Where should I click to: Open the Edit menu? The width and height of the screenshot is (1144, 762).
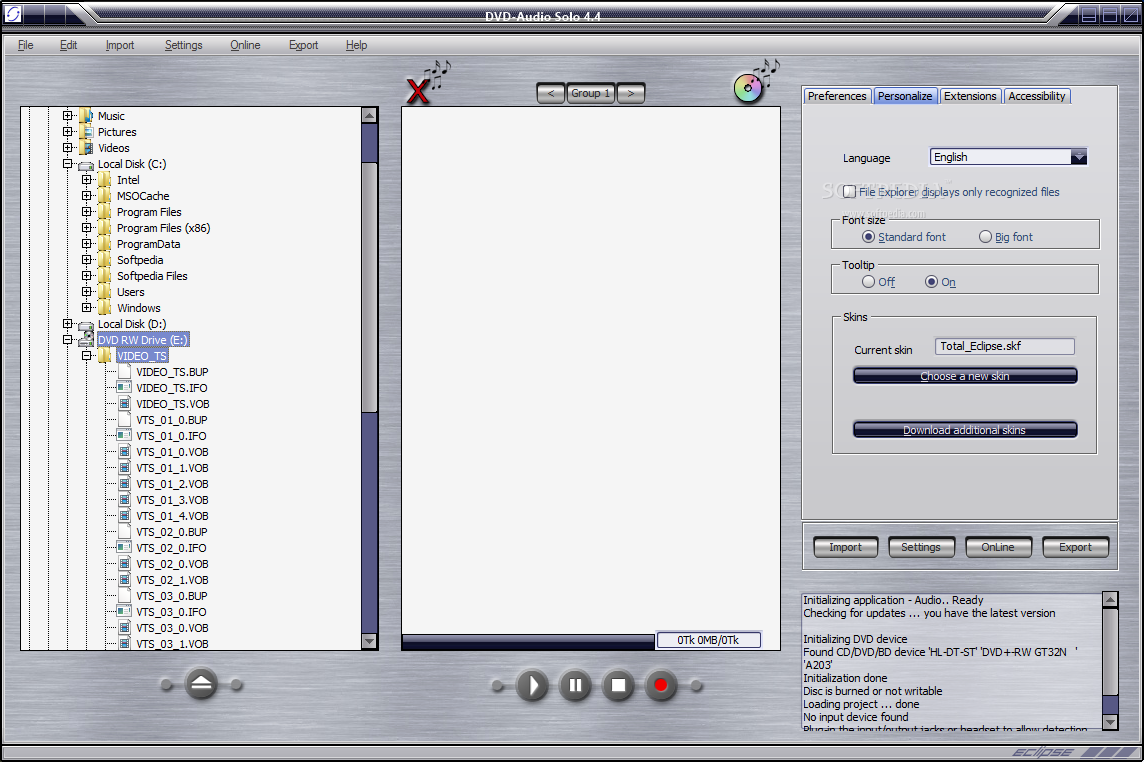click(x=69, y=45)
